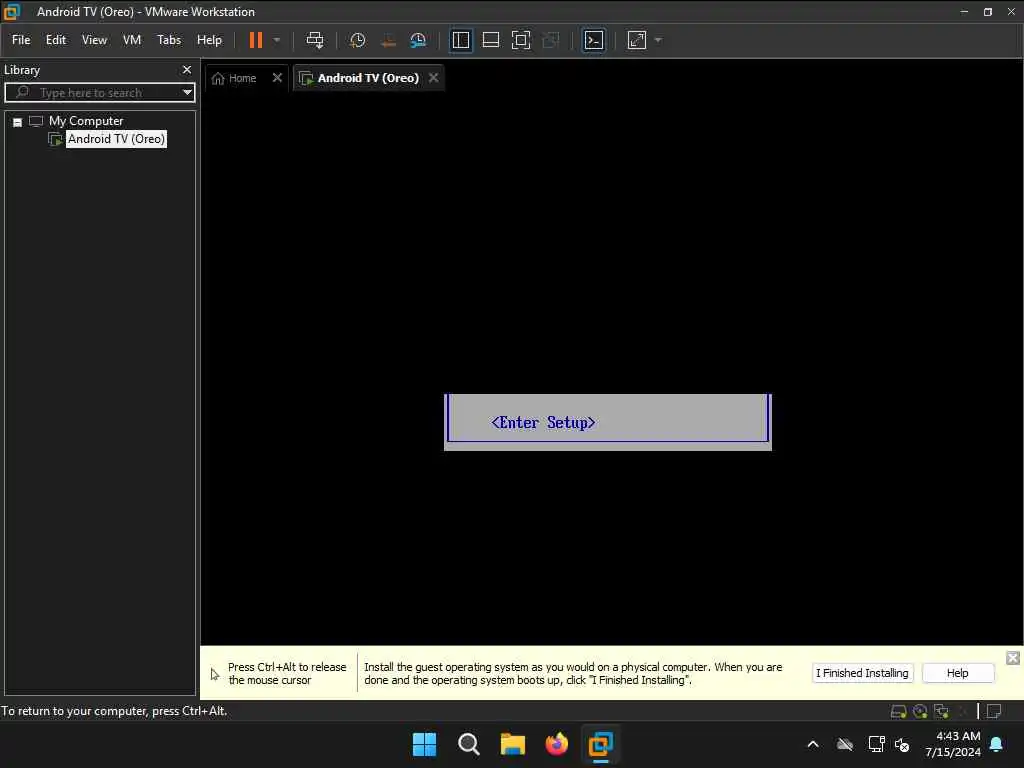The height and width of the screenshot is (768, 1024).
Task: Pause the virtual machine with the orange pause icon
Action: 255,40
